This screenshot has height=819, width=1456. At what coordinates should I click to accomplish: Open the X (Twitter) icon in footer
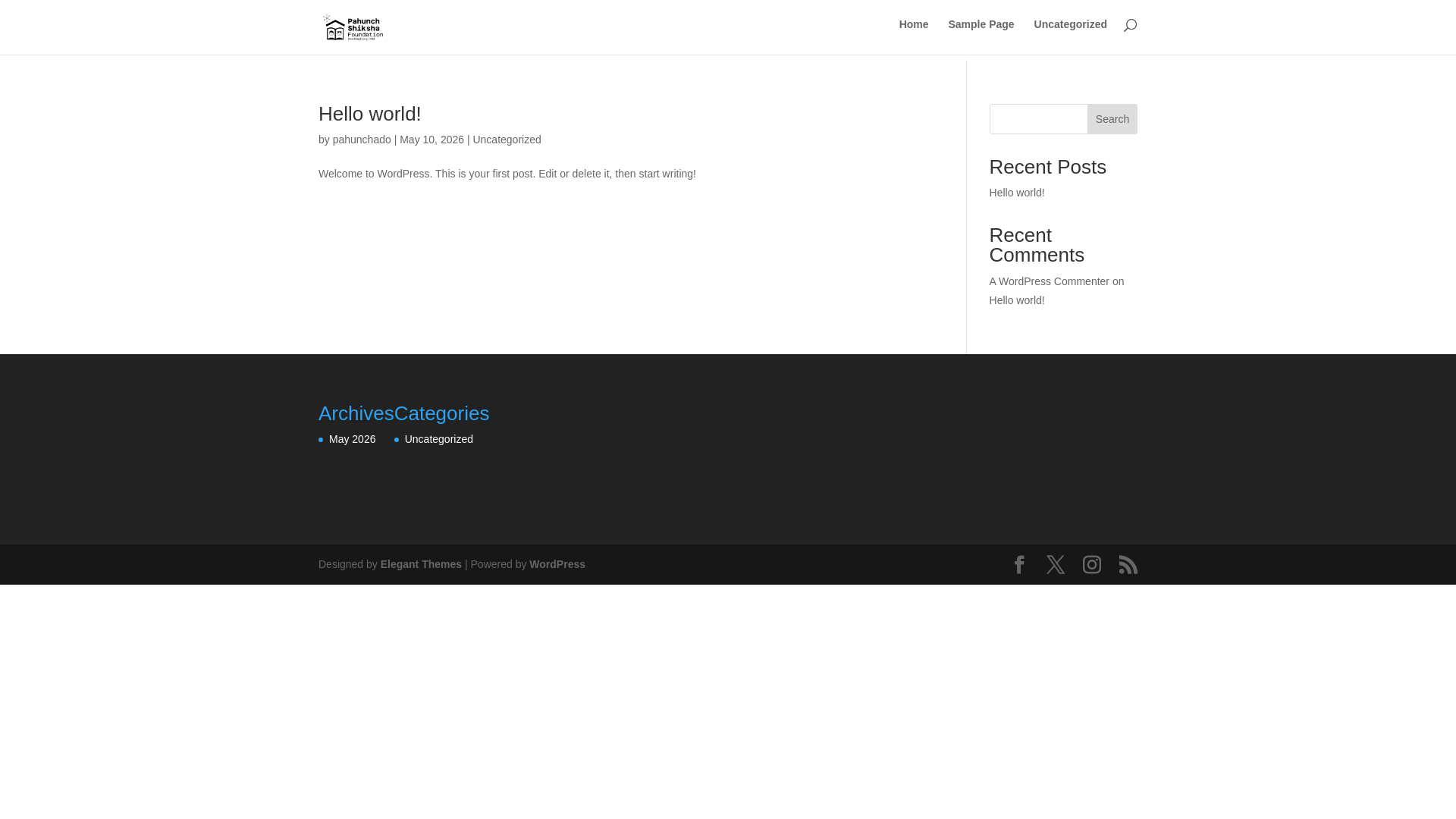(x=1056, y=564)
